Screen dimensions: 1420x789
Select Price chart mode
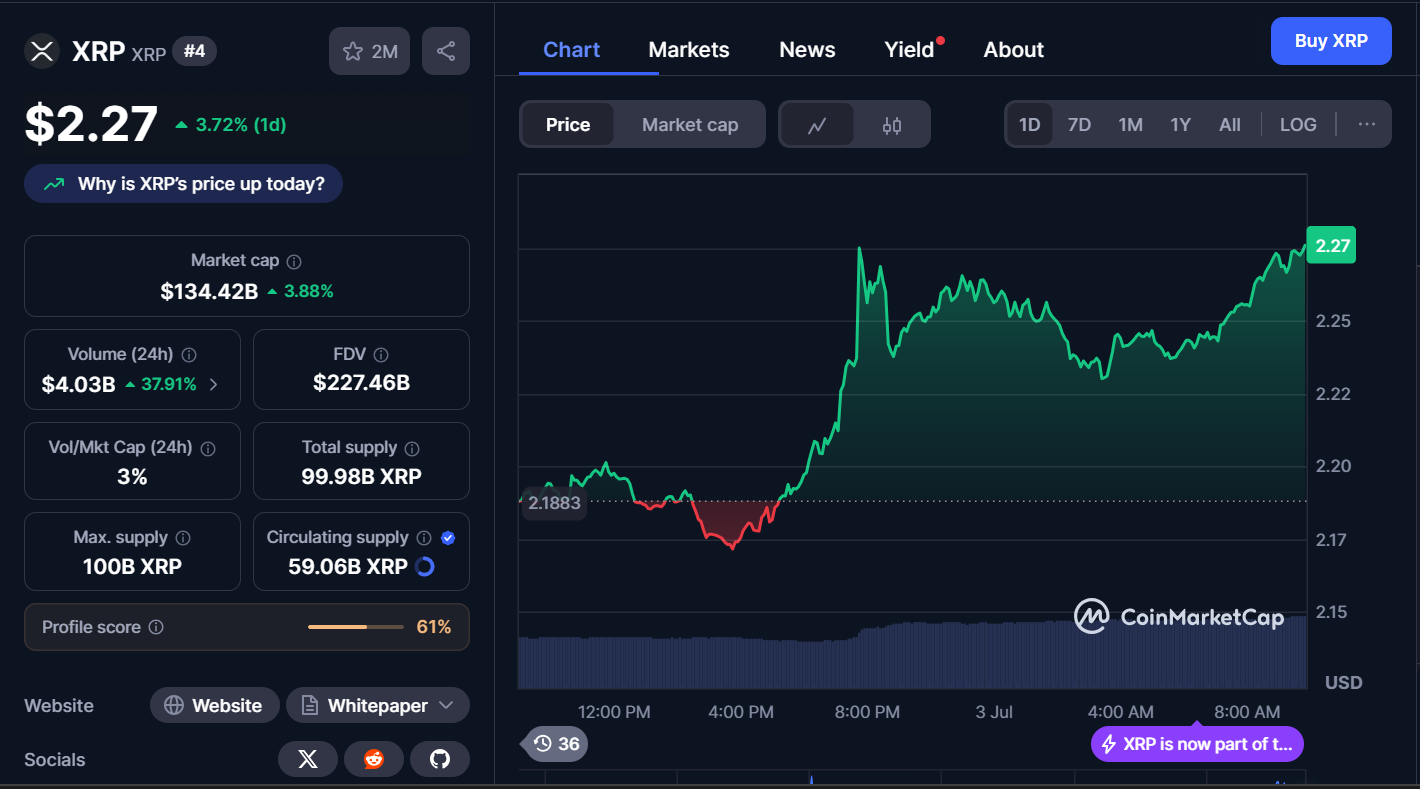(x=568, y=125)
